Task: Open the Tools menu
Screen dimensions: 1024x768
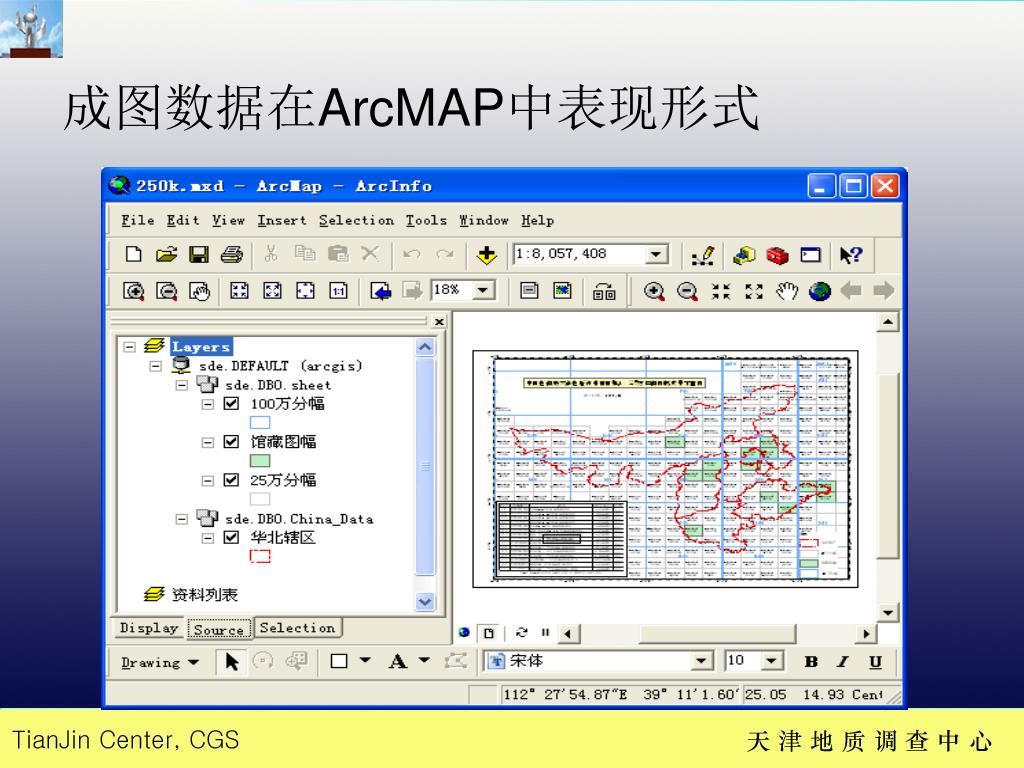Action: click(426, 220)
